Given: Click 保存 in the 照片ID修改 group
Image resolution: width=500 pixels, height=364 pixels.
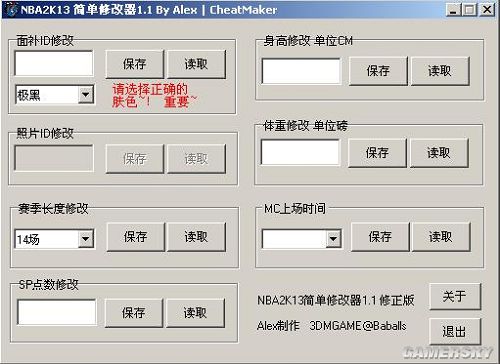Looking at the screenshot, I should pyautogui.click(x=135, y=159).
